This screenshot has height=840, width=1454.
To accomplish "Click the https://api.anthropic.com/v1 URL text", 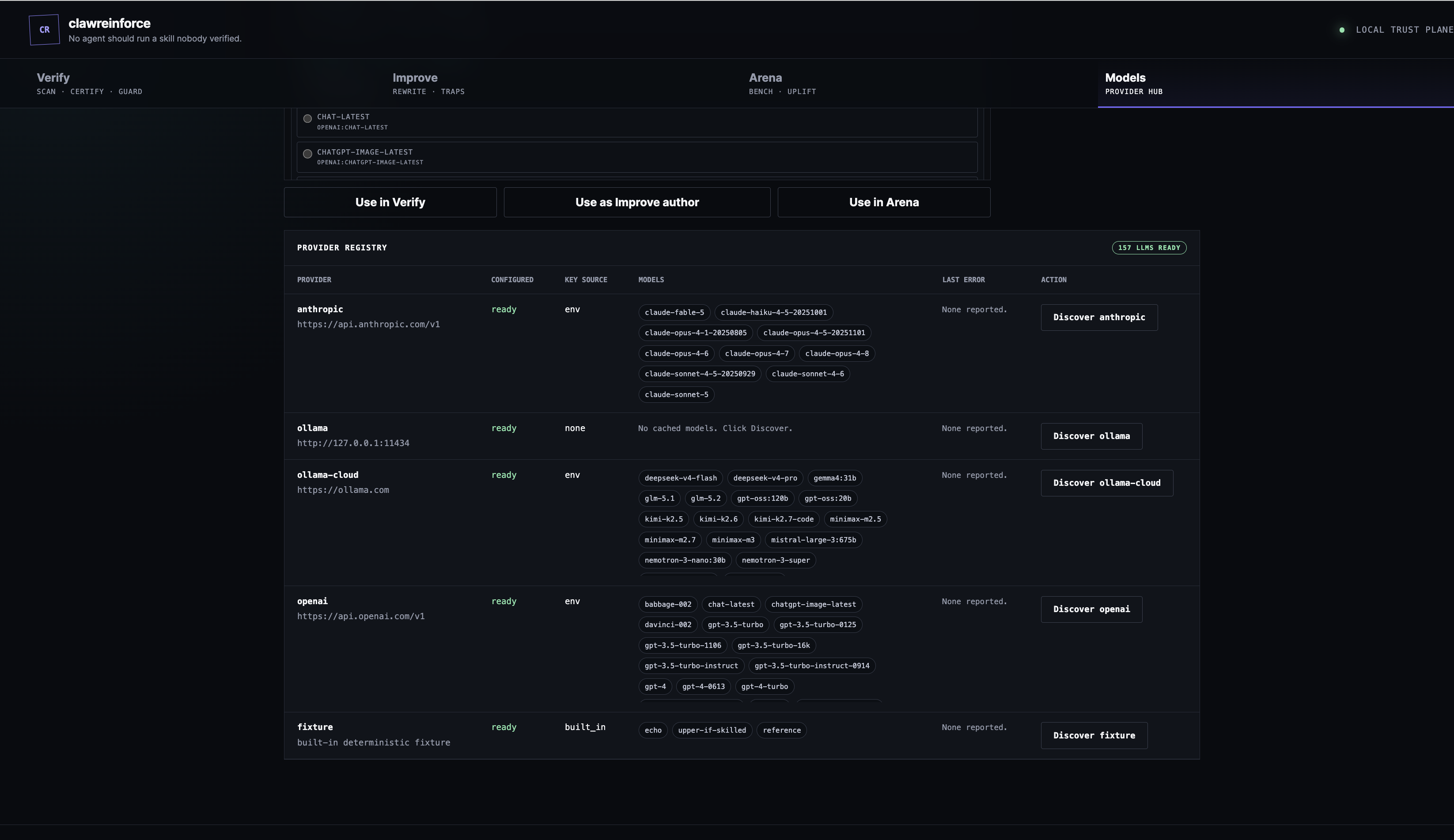I will 368,325.
